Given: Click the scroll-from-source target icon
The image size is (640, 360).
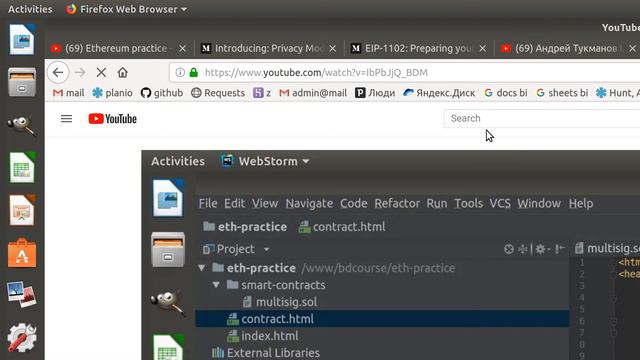Looking at the screenshot, I should 509,249.
